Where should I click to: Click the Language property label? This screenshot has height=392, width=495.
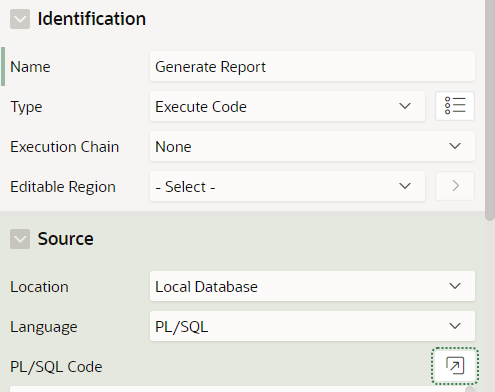[44, 327]
